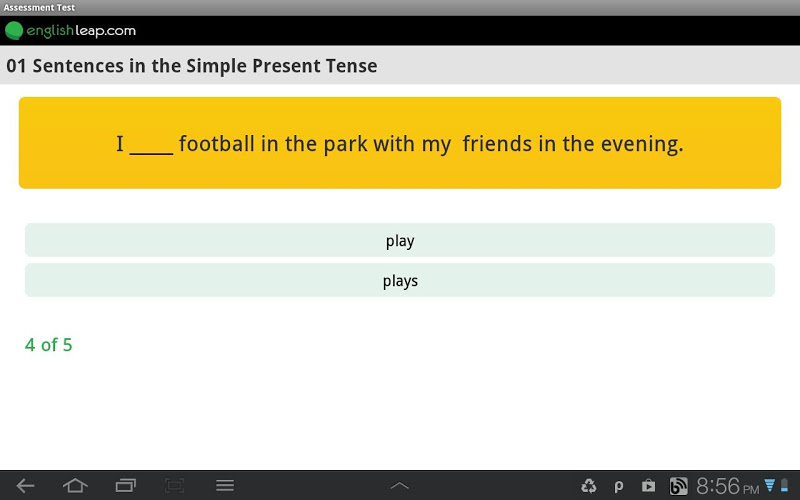Tap the Wi-Fi signal indicator

click(x=770, y=486)
